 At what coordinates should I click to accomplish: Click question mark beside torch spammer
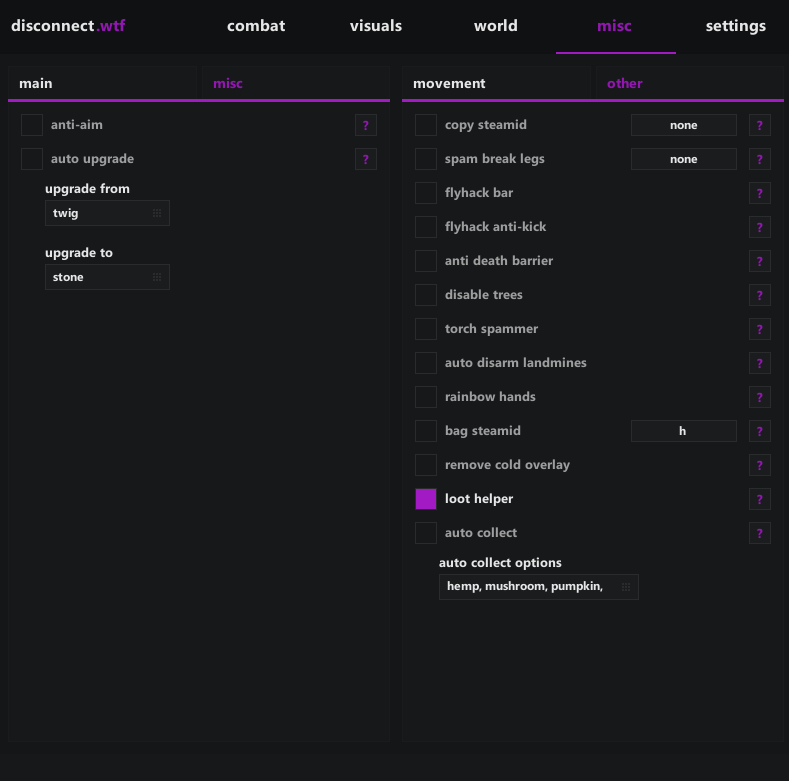point(760,329)
